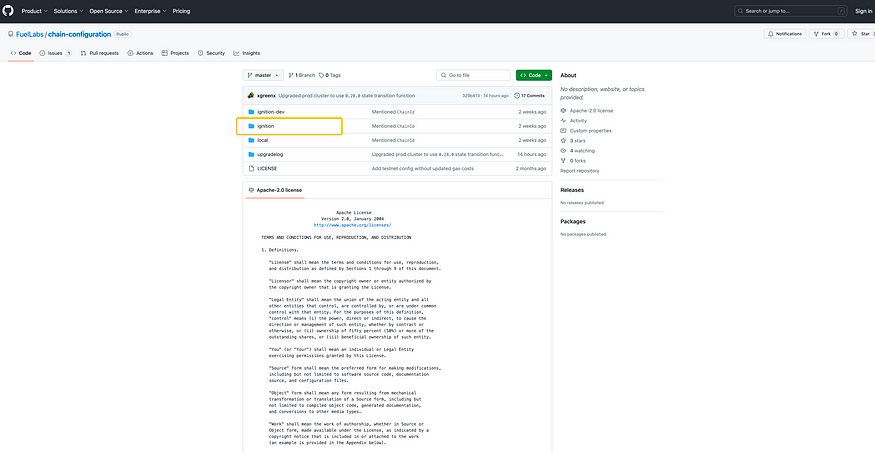Go to the Pricing page
This screenshot has width=875, height=453.
[x=181, y=11]
